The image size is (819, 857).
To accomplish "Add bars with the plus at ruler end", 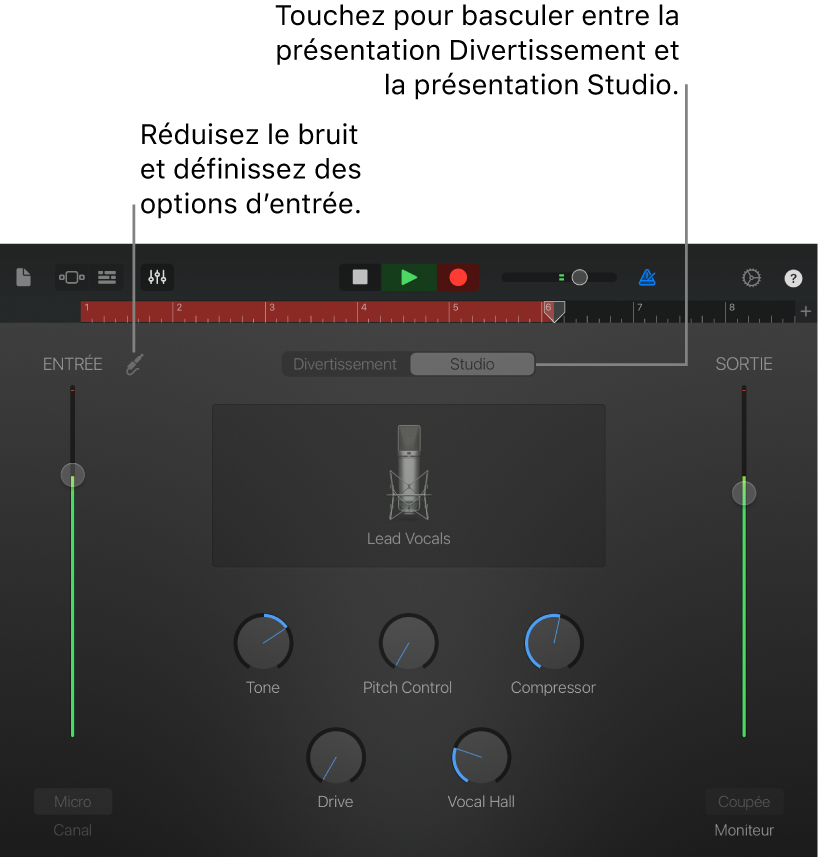I will (x=805, y=311).
